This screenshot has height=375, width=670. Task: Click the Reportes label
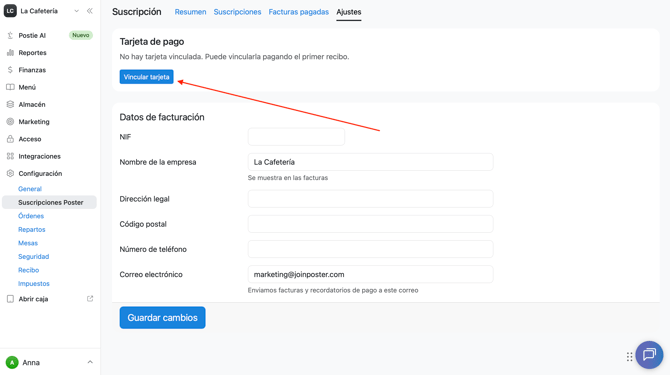click(32, 53)
